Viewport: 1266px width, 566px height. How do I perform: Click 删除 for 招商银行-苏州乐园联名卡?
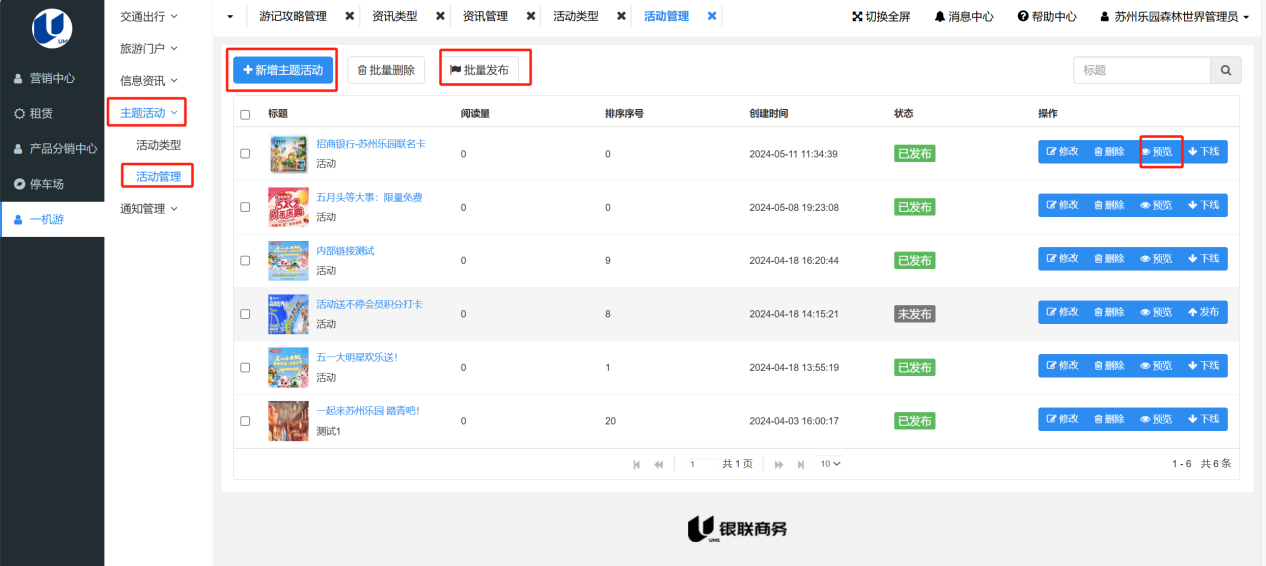tap(1109, 152)
